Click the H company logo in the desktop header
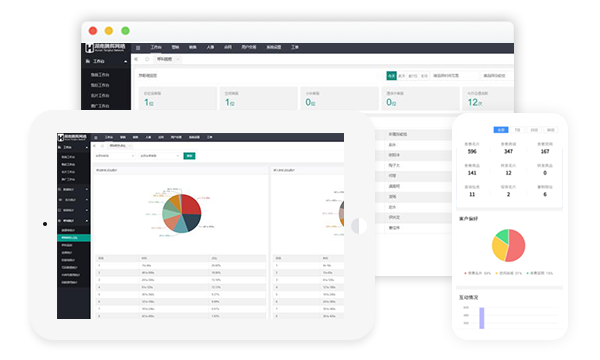Viewport: 600px width, 360px height. pyautogui.click(x=89, y=48)
